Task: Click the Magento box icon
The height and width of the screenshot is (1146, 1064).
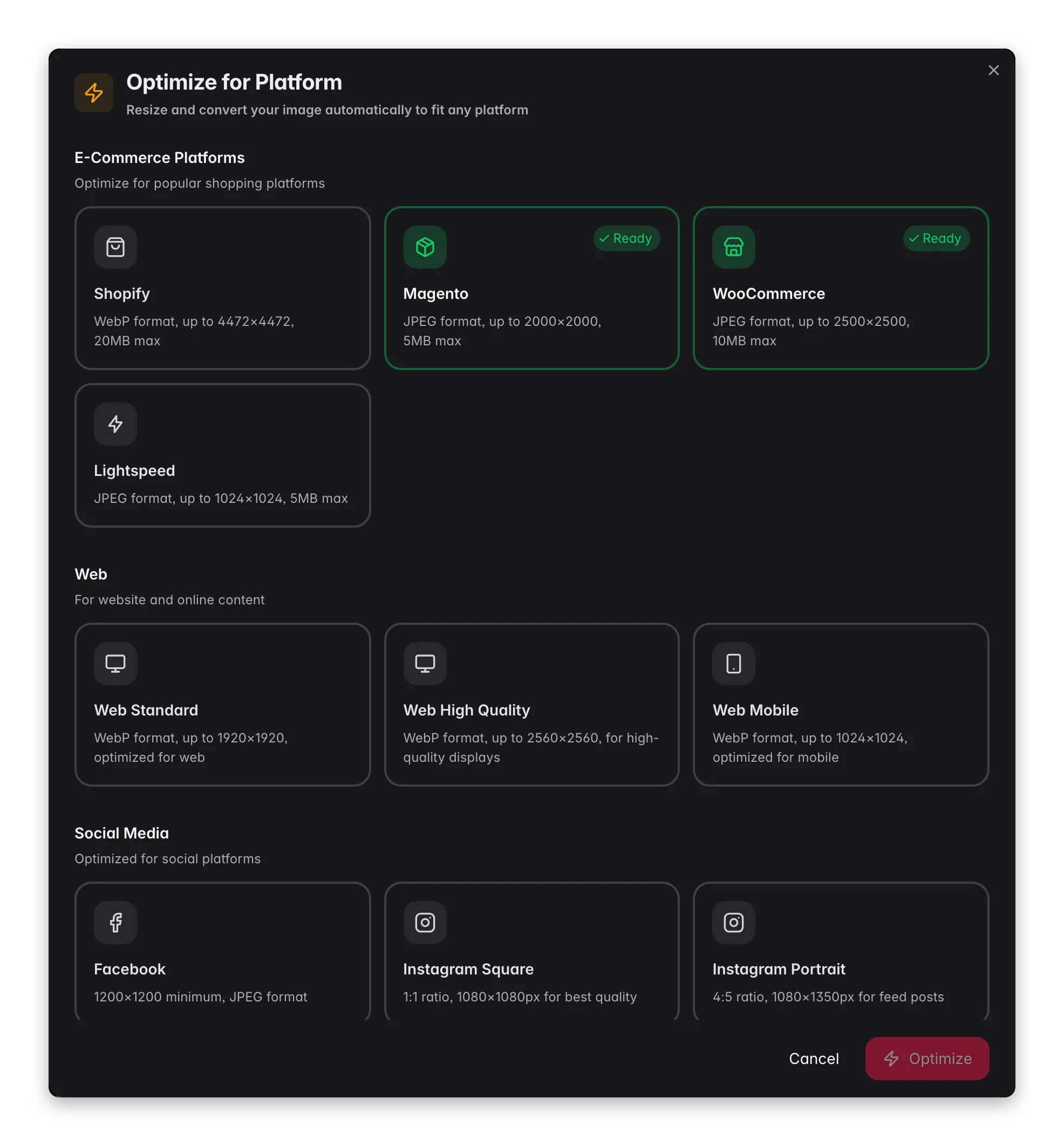Action: tap(425, 247)
